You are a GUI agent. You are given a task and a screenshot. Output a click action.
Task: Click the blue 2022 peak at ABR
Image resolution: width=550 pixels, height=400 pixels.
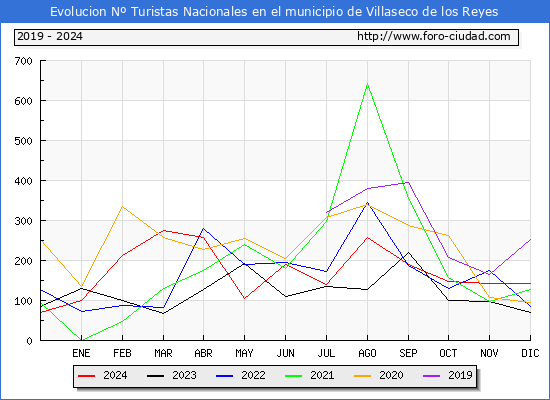pos(203,228)
